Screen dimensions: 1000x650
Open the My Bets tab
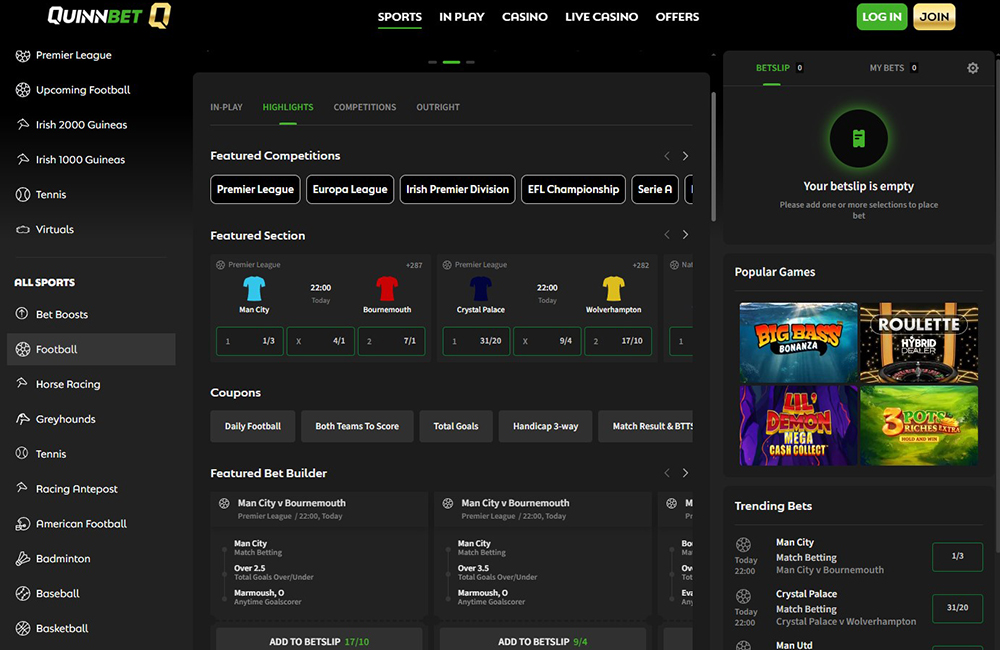click(893, 68)
